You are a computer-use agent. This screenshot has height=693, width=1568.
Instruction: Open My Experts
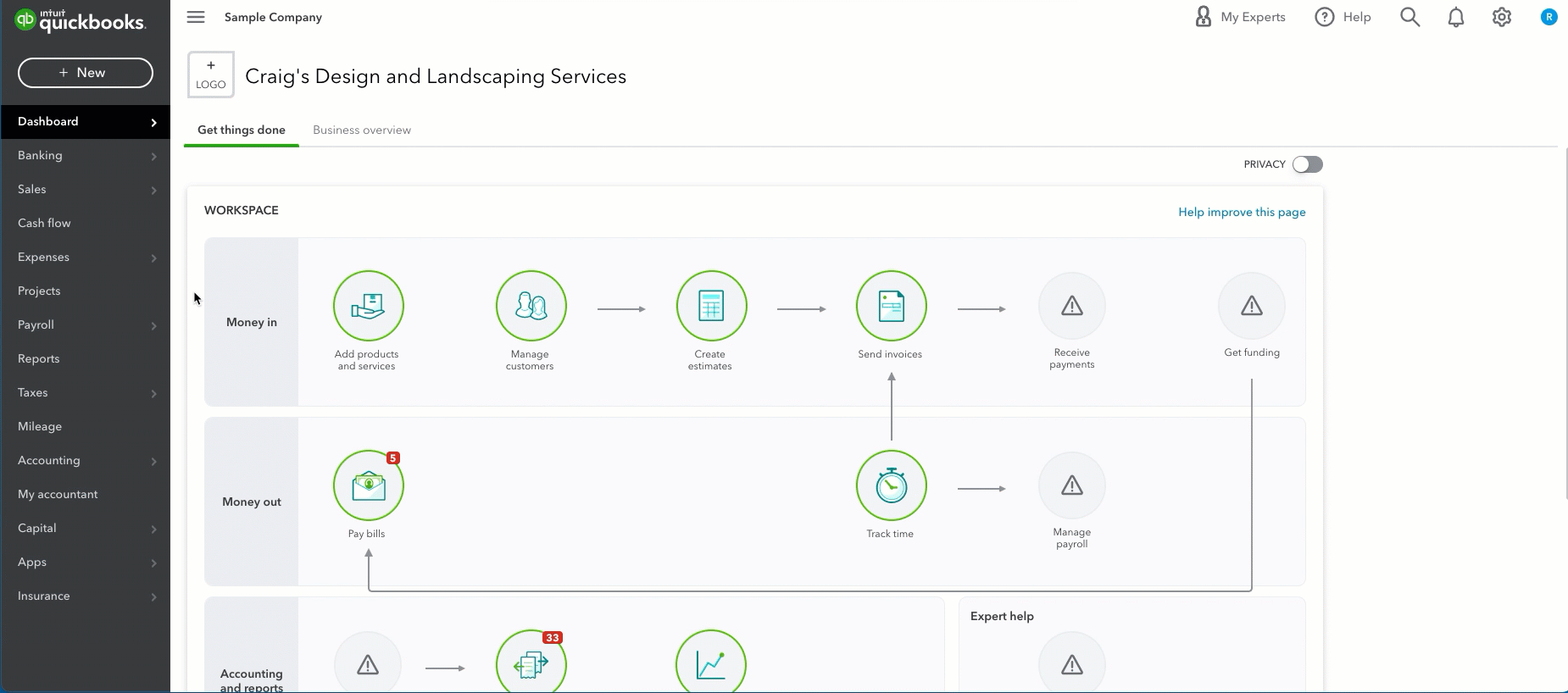[1240, 17]
